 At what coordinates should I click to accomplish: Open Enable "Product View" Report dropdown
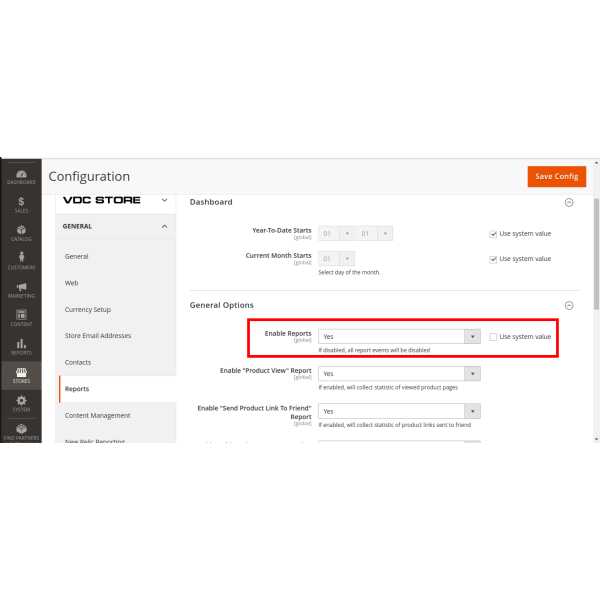pos(399,374)
